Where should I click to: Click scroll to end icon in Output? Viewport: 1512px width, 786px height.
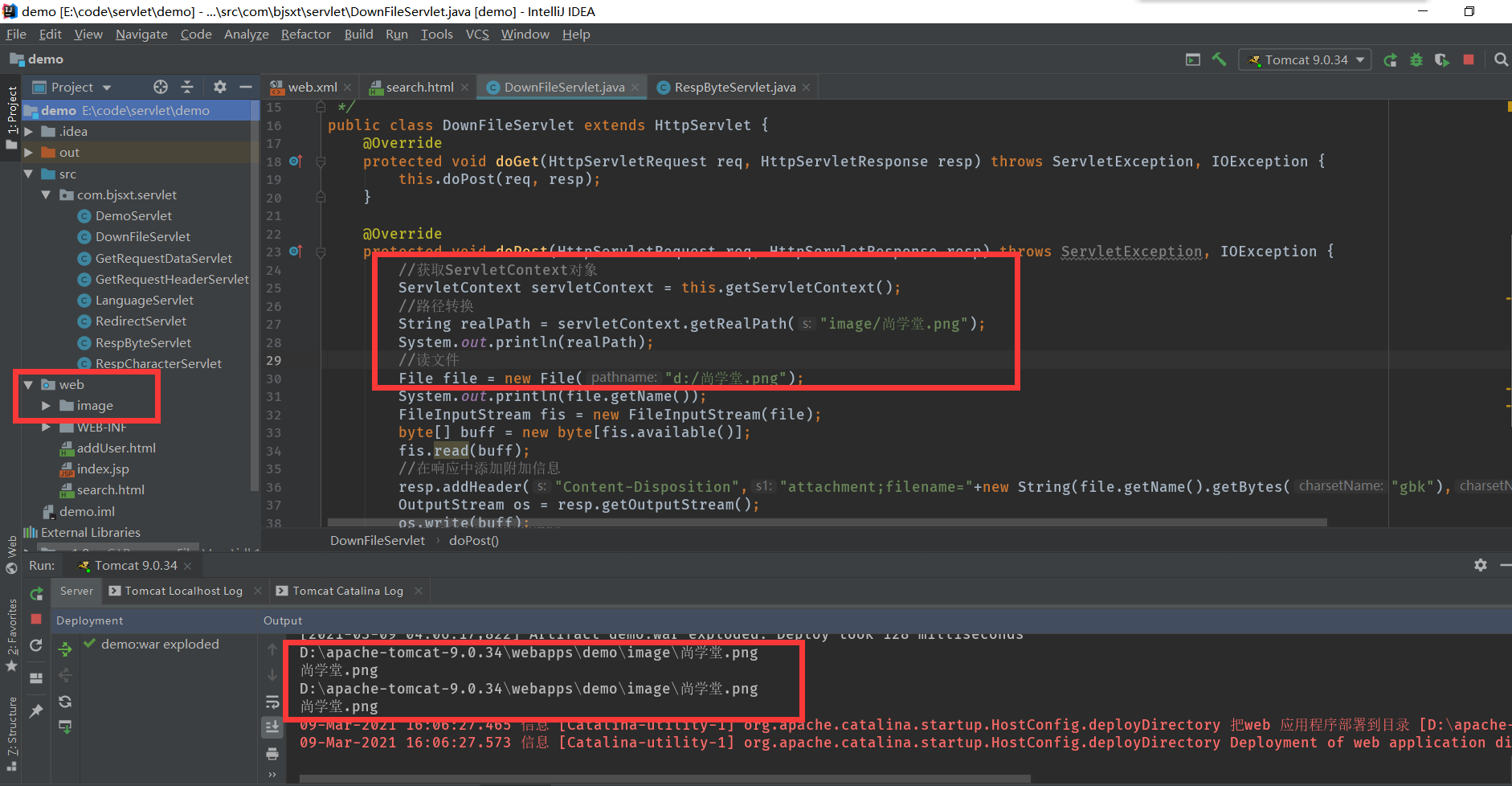(272, 727)
